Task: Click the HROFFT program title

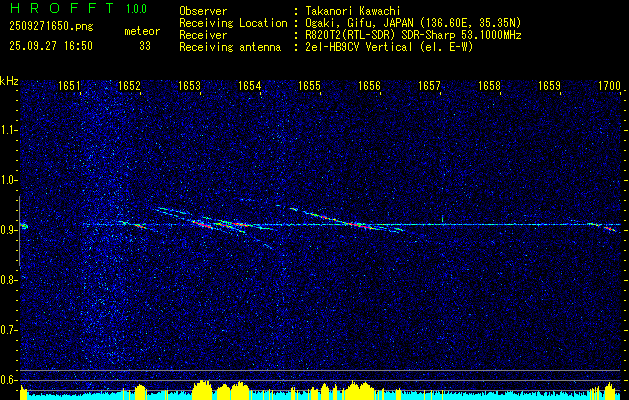Action: (x=63, y=8)
